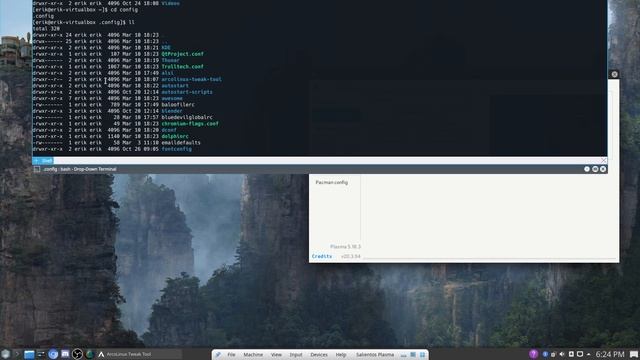This screenshot has width=640, height=360.
Task: Open the volume control tray icon
Action: [x=562, y=354]
